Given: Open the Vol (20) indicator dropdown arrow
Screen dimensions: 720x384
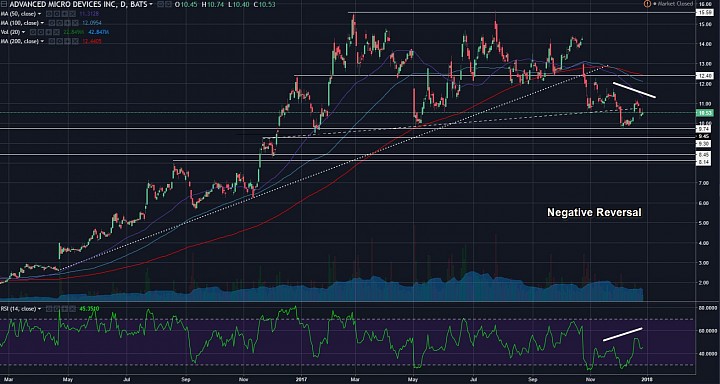Looking at the screenshot, I should pyautogui.click(x=23, y=32).
